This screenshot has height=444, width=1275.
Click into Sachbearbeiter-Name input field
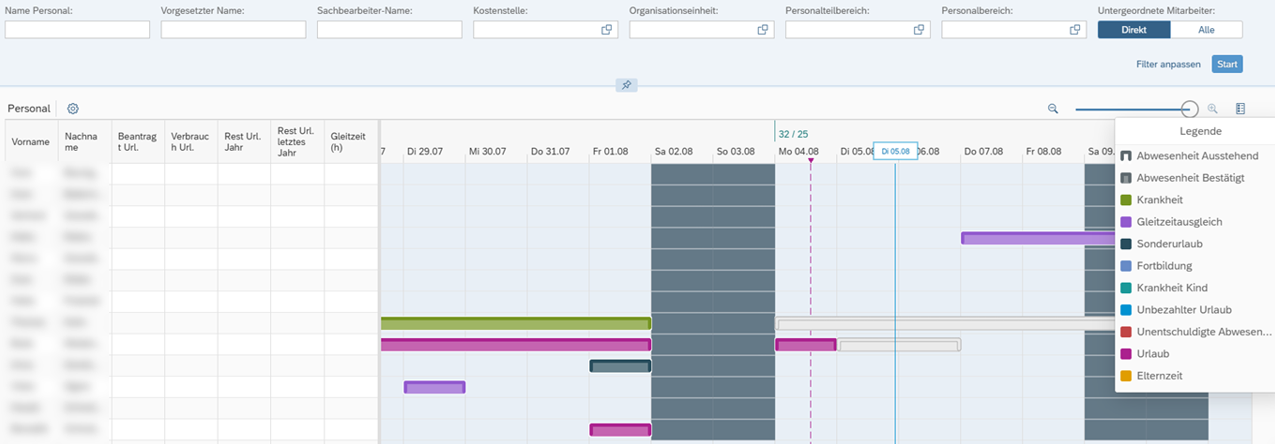(389, 30)
